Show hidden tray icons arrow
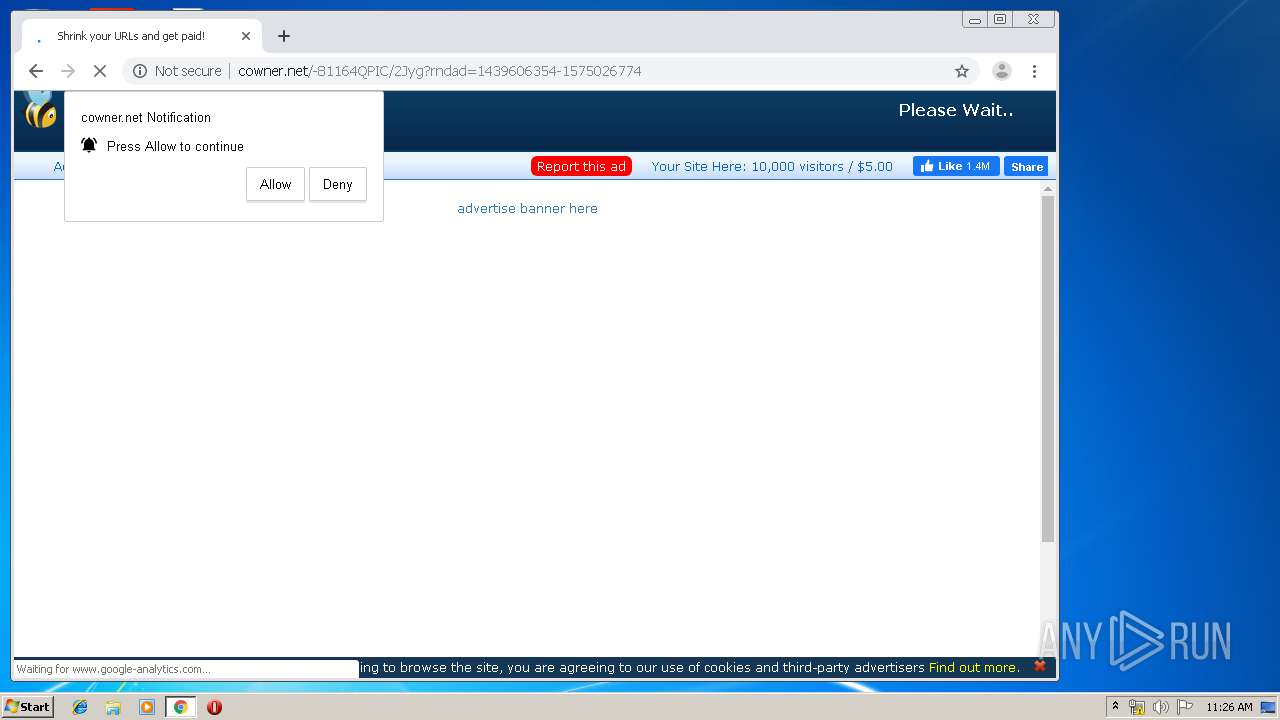Screen dimensions: 1280x720 pos(1115,706)
